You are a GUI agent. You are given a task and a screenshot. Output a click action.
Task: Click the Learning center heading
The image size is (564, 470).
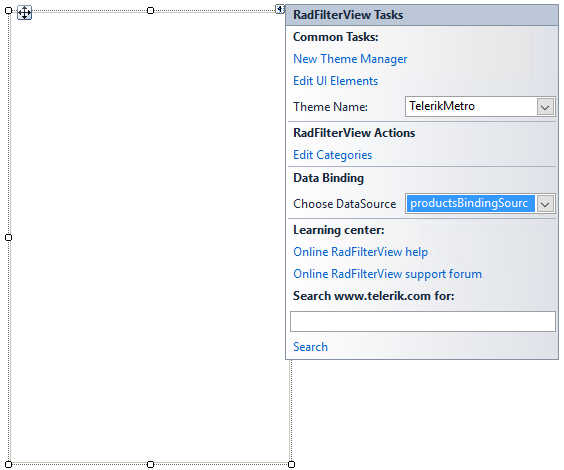click(x=338, y=230)
